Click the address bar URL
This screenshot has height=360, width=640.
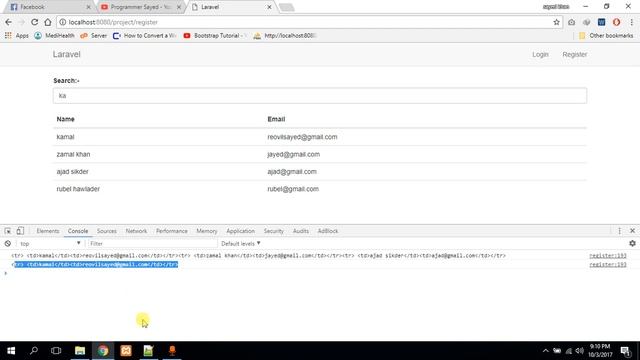point(113,22)
